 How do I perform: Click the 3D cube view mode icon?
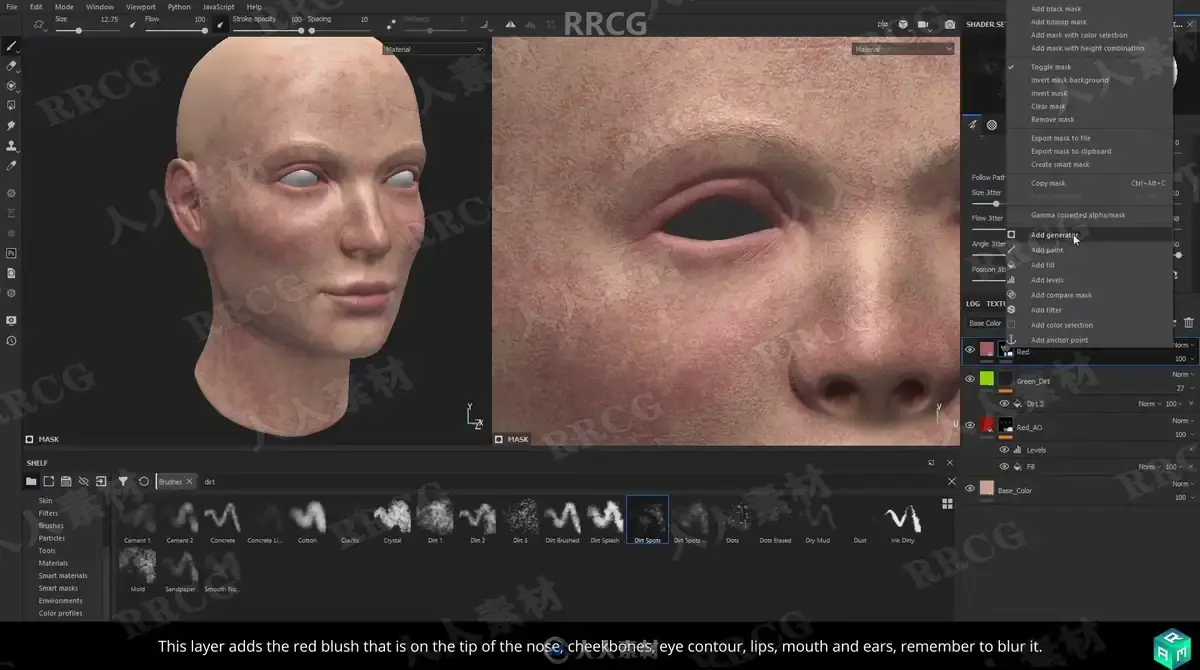coord(903,24)
